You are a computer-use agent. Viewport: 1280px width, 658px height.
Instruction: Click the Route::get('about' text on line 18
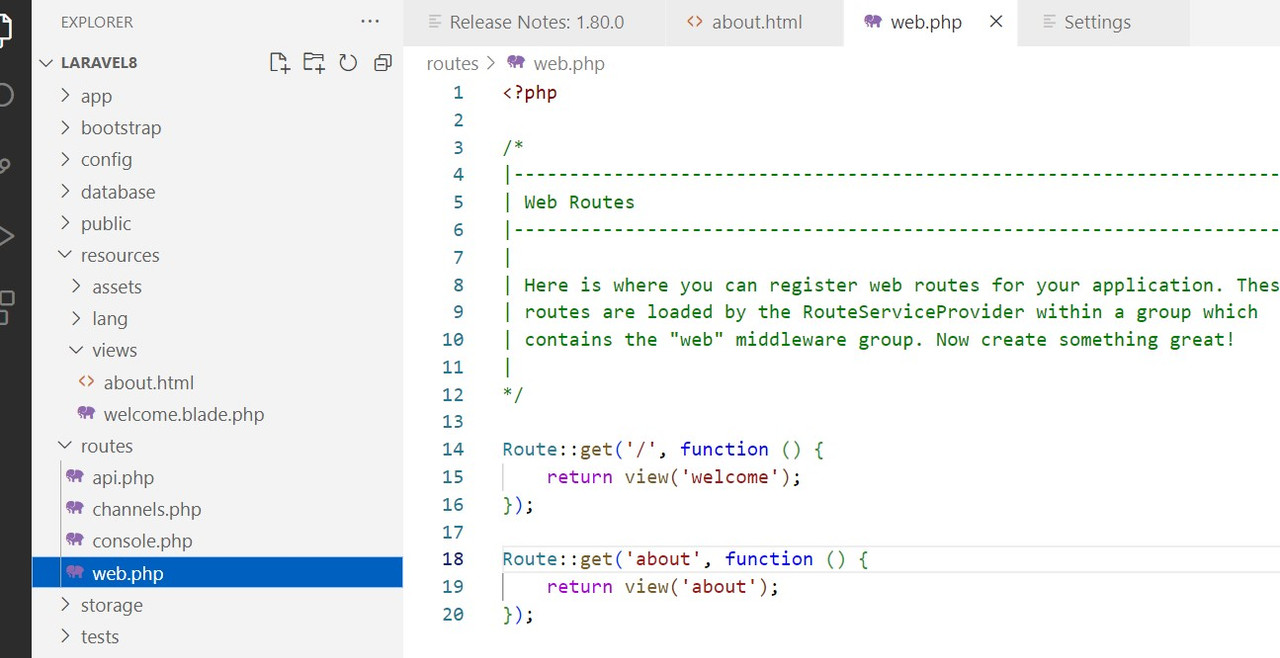coord(603,559)
